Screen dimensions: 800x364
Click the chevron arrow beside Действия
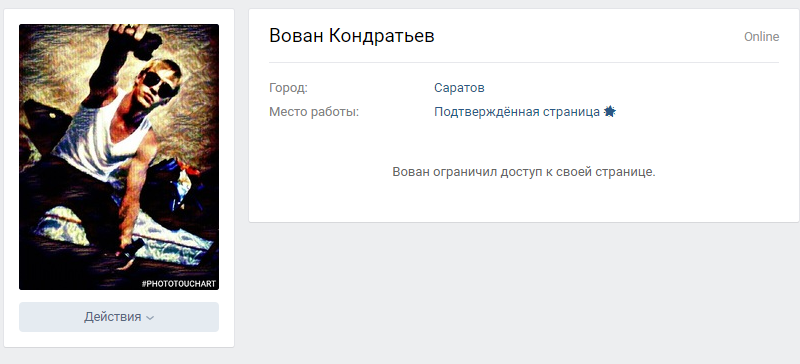[150, 318]
